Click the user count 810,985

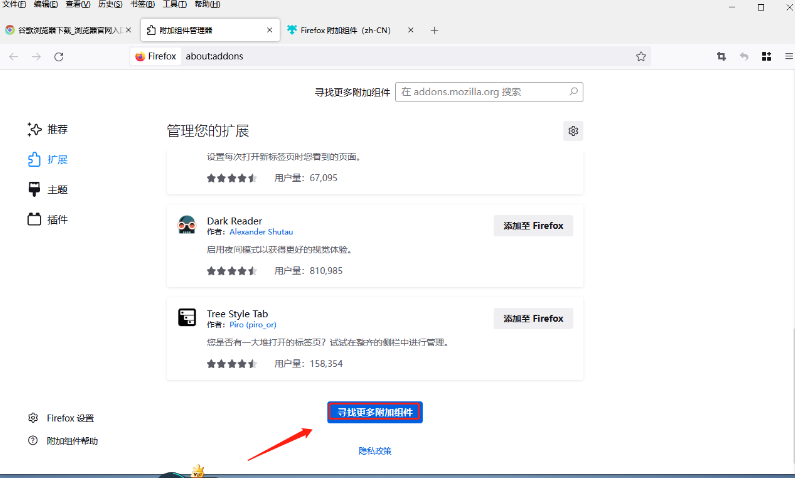(326, 271)
